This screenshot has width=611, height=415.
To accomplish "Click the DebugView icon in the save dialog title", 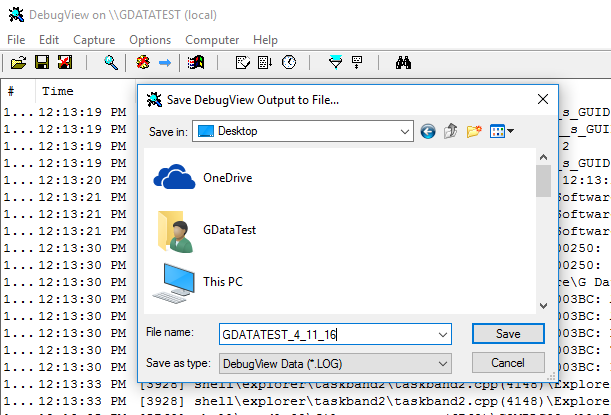I will 154,100.
